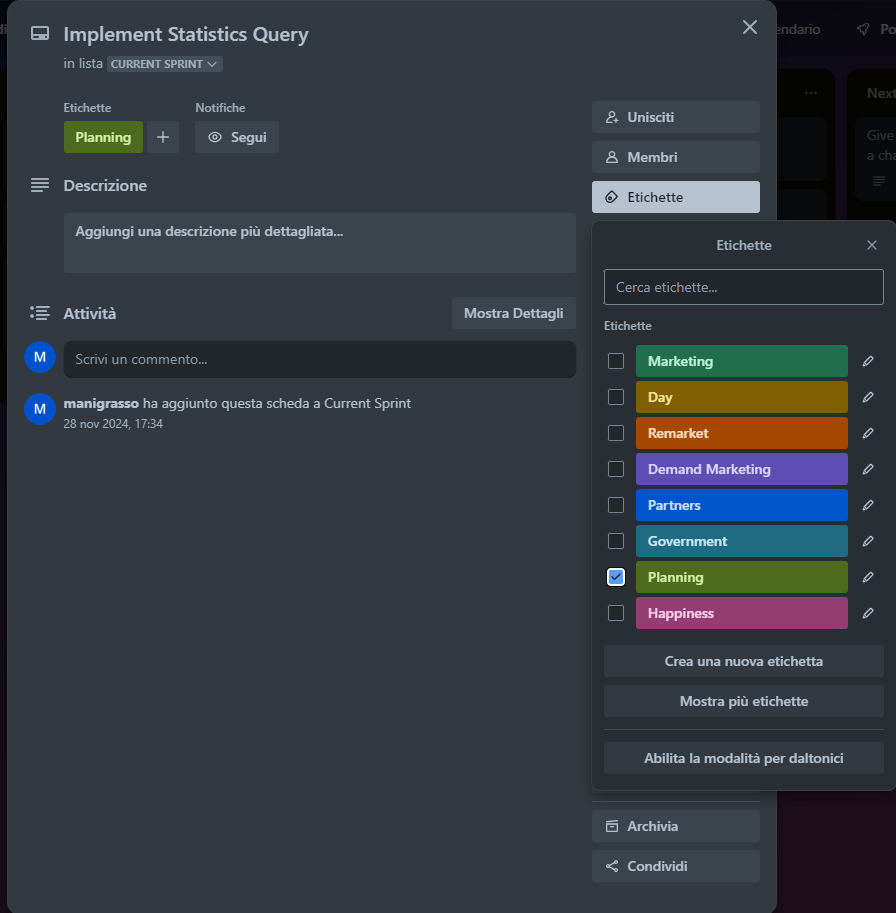Enable the Remarket label checkbox
Viewport: 896px width, 913px height.
click(x=616, y=433)
